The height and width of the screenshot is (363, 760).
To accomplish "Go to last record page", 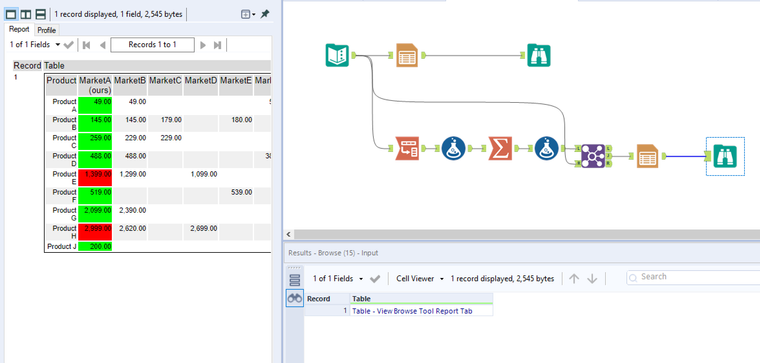I will 218,45.
